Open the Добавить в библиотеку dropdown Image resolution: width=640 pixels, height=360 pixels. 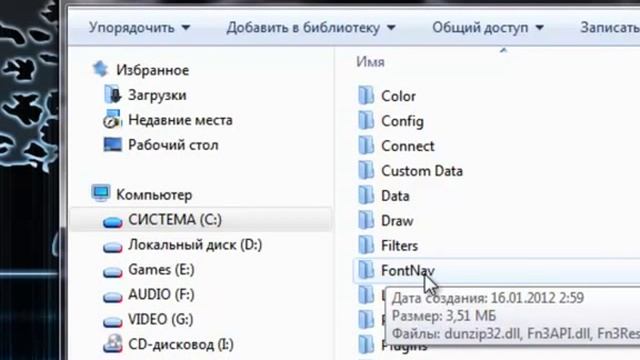(311, 28)
